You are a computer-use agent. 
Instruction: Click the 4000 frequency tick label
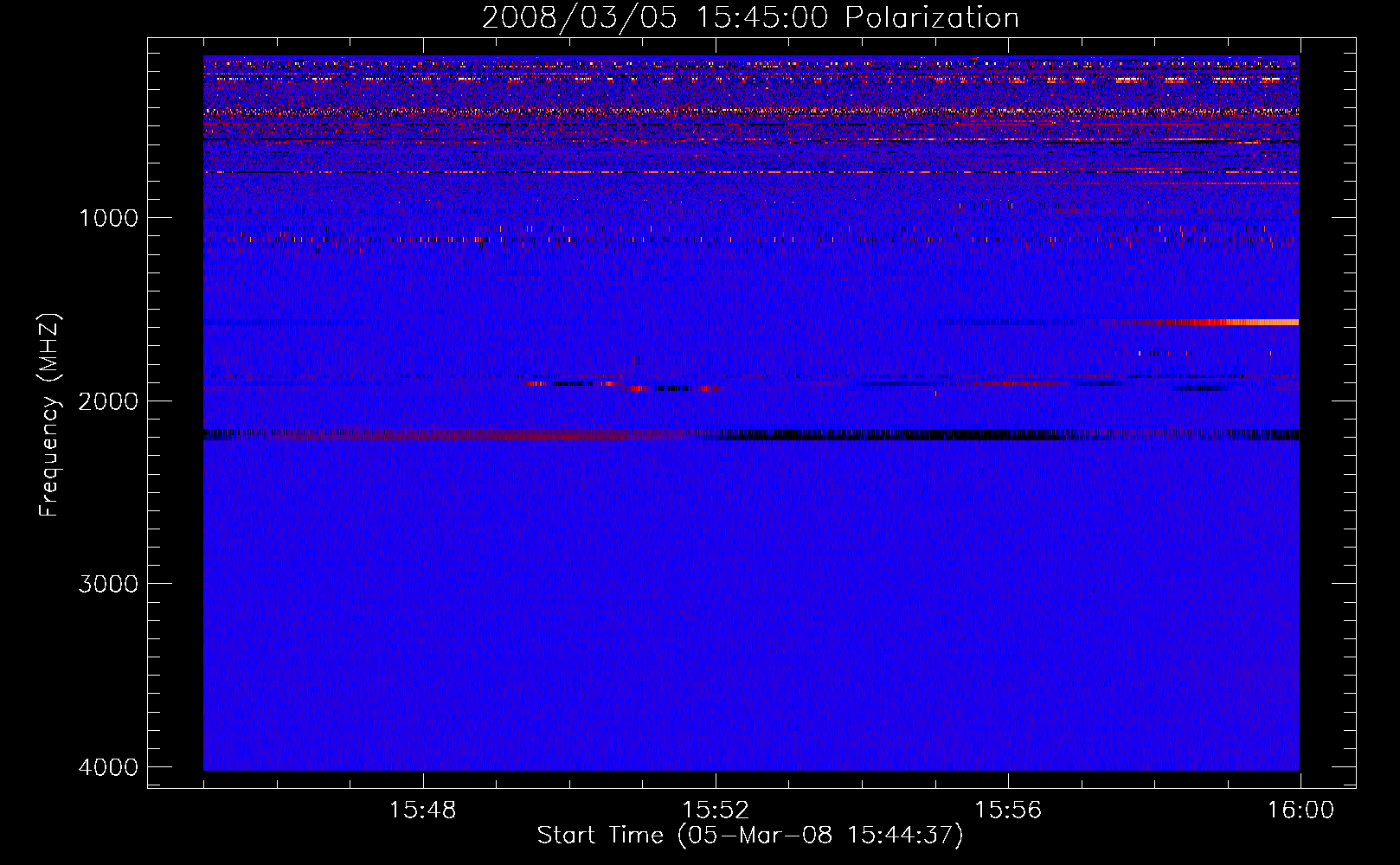pos(108,767)
